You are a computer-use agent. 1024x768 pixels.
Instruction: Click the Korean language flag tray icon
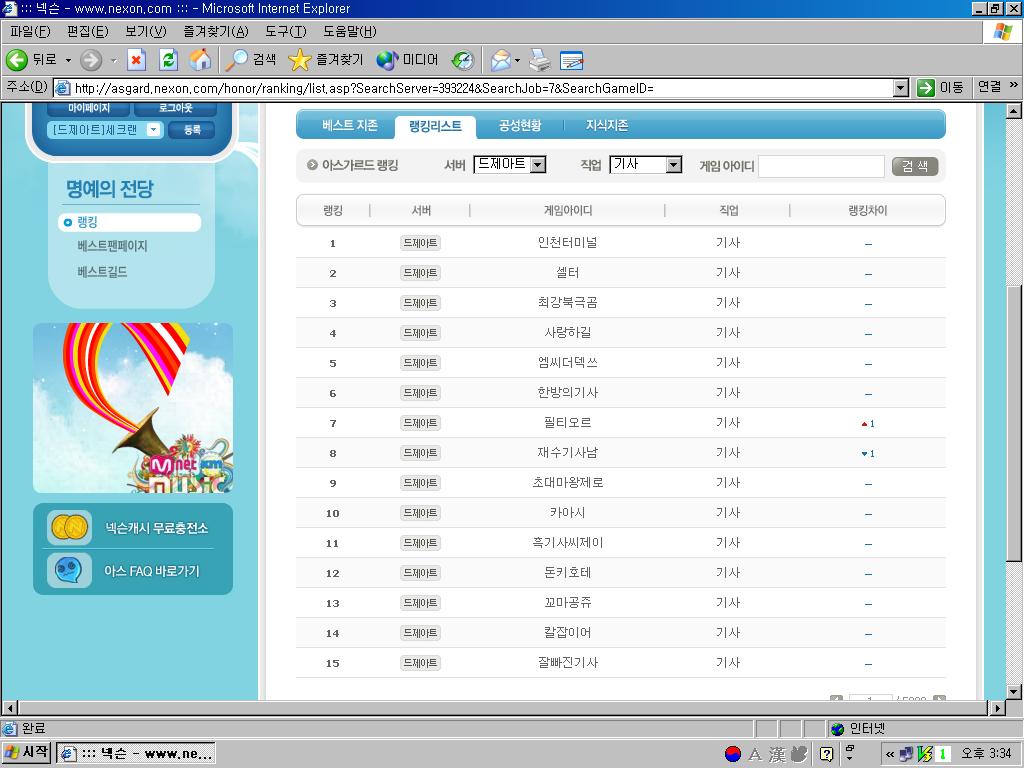[x=733, y=754]
